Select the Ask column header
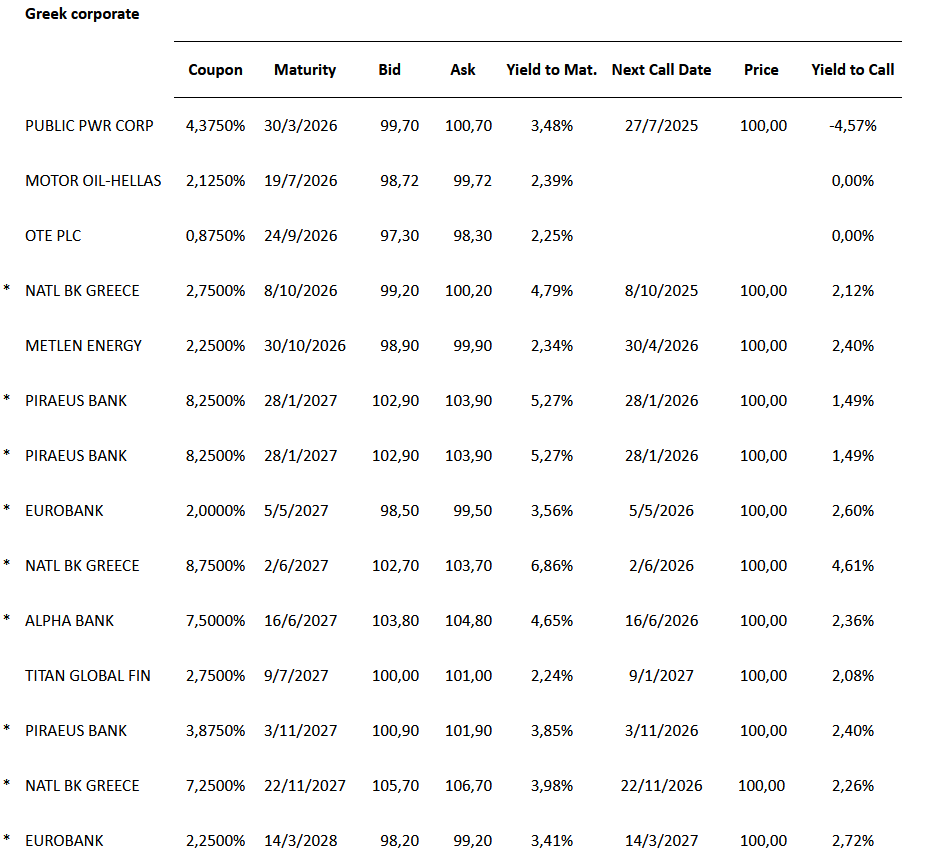The width and height of the screenshot is (927, 856). (x=463, y=70)
